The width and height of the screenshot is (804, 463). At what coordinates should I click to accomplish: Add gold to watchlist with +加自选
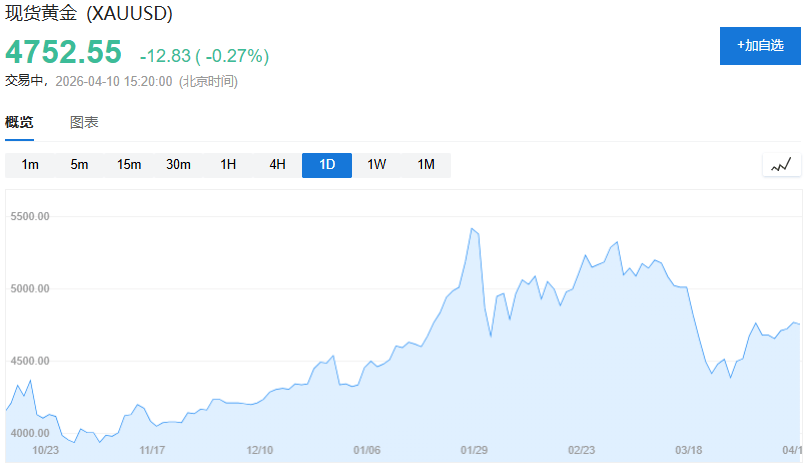760,45
